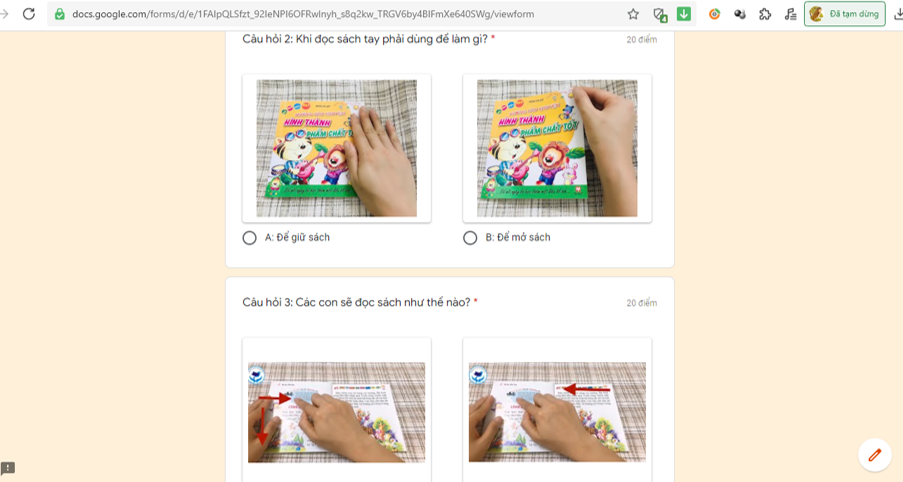Screen dimensions: 903x482
Task: Open the shield extension icon in address bar
Action: tap(660, 14)
